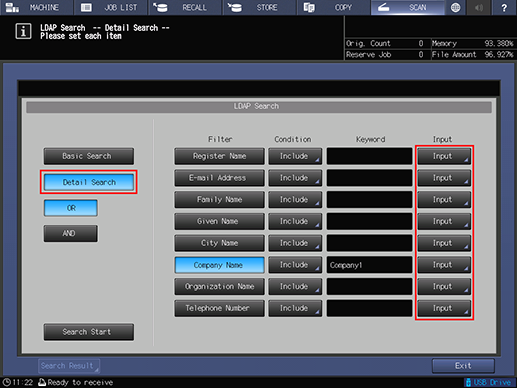Open Include condition for Organization Name
The height and width of the screenshot is (388, 517).
295,287
